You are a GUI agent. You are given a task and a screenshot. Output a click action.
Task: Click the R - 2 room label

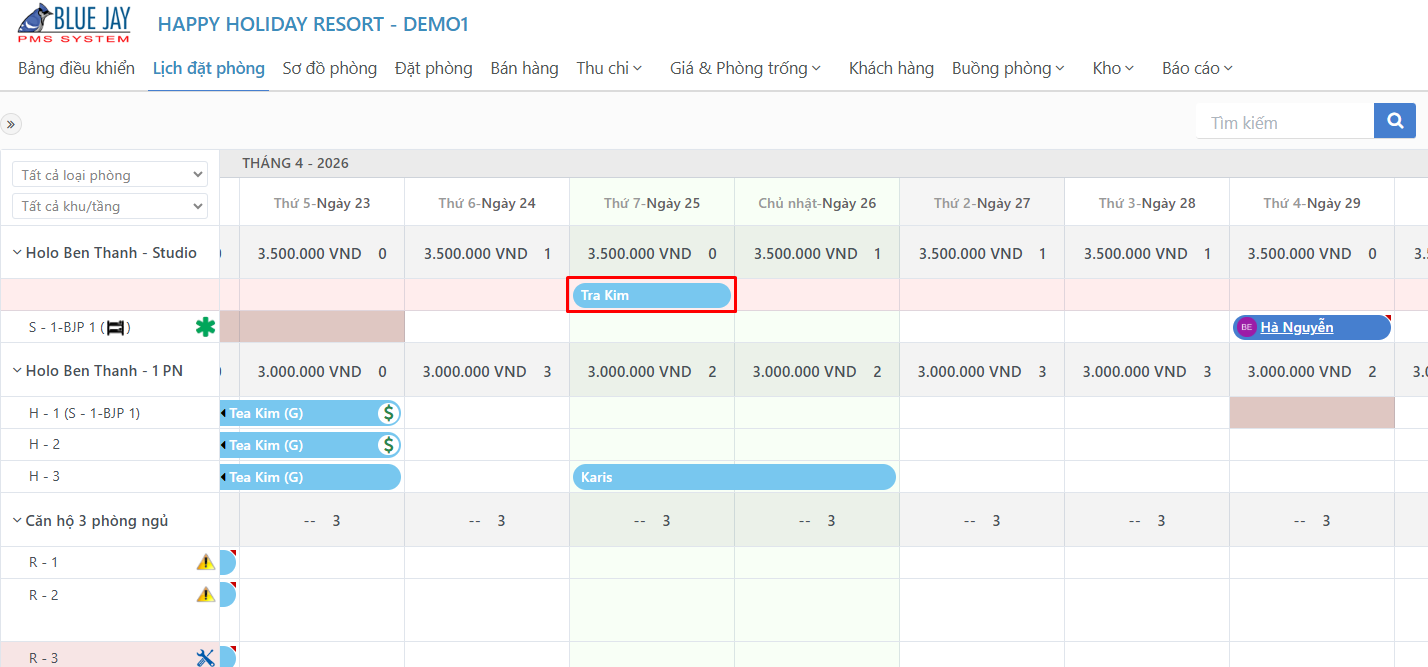point(44,595)
